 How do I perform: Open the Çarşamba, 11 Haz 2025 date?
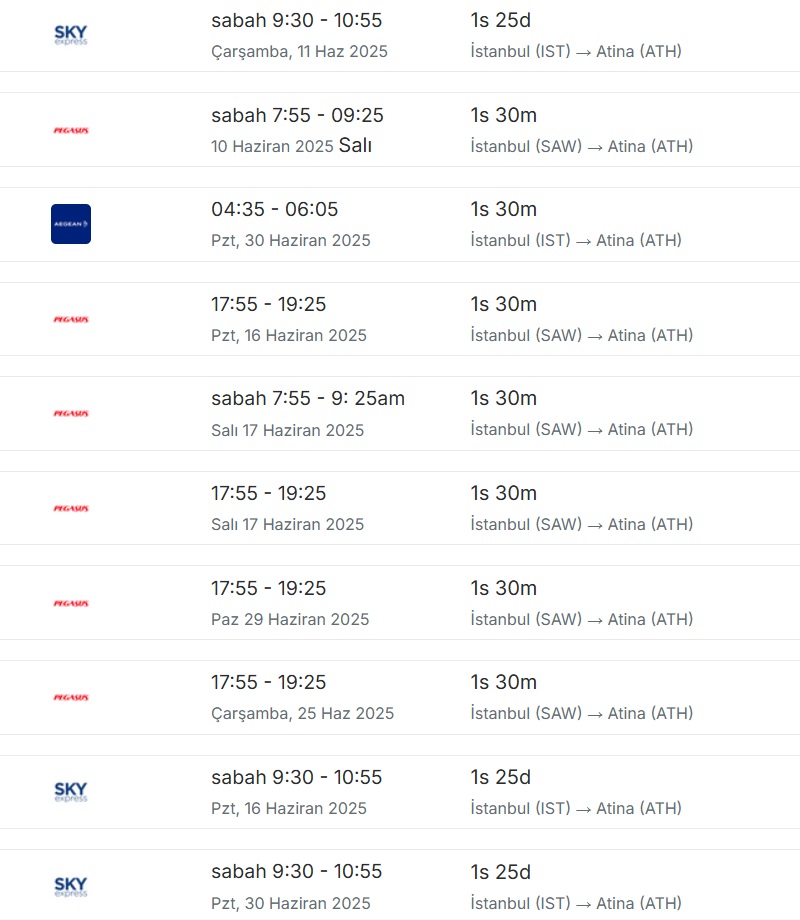pyautogui.click(x=299, y=52)
